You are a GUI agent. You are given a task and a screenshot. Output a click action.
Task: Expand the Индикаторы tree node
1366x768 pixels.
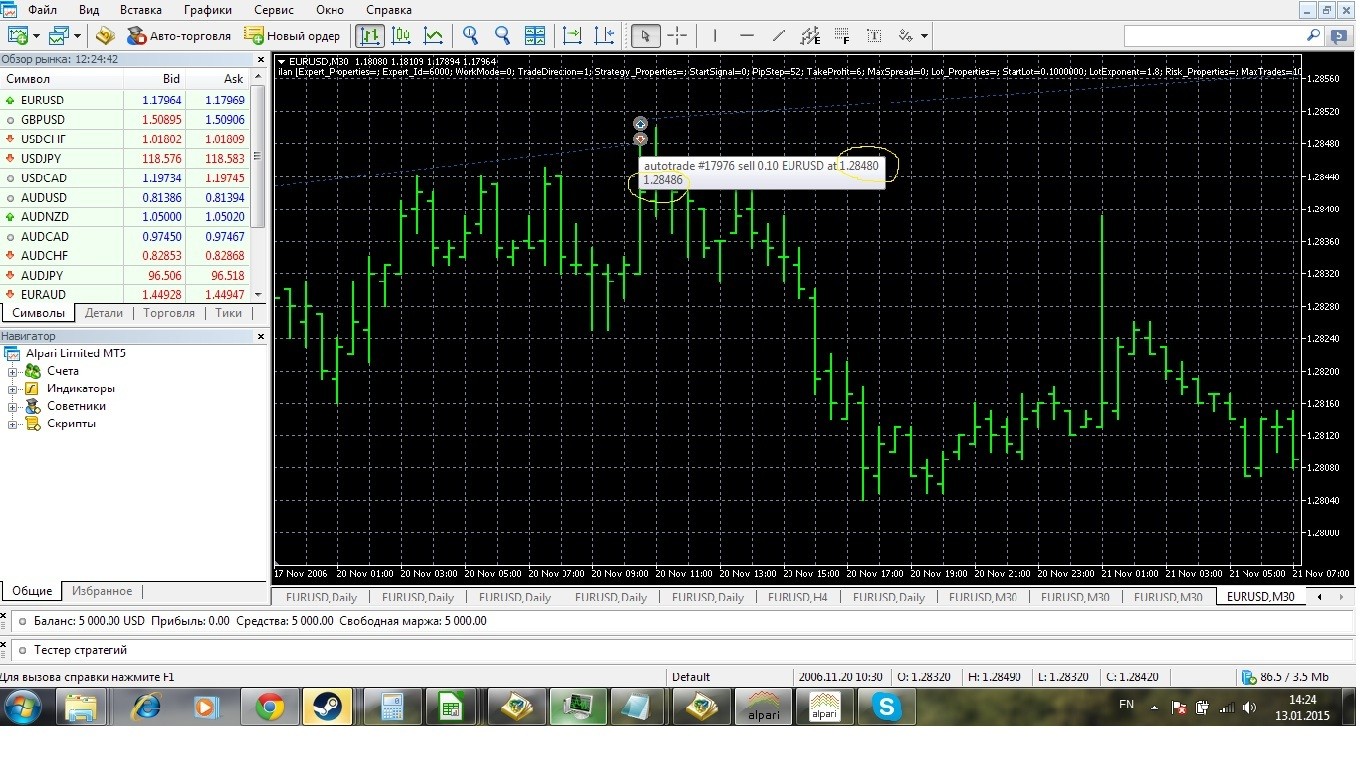(13, 389)
